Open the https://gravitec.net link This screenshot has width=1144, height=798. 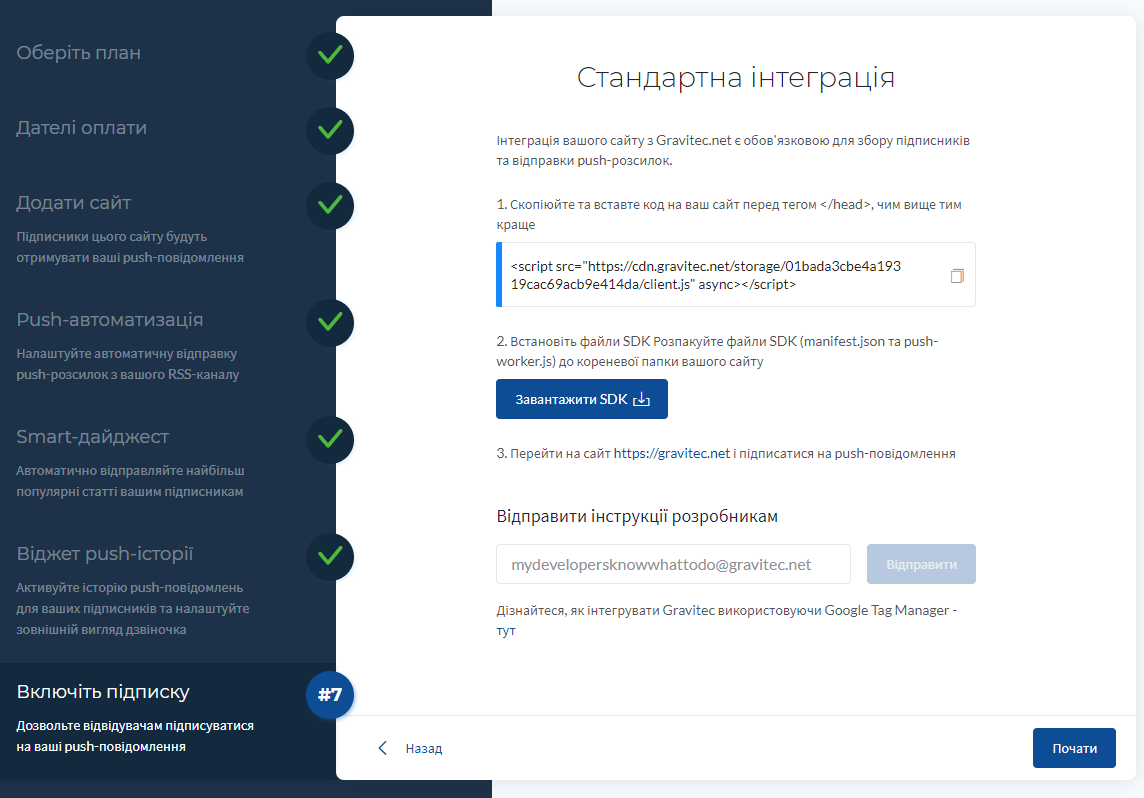671,454
